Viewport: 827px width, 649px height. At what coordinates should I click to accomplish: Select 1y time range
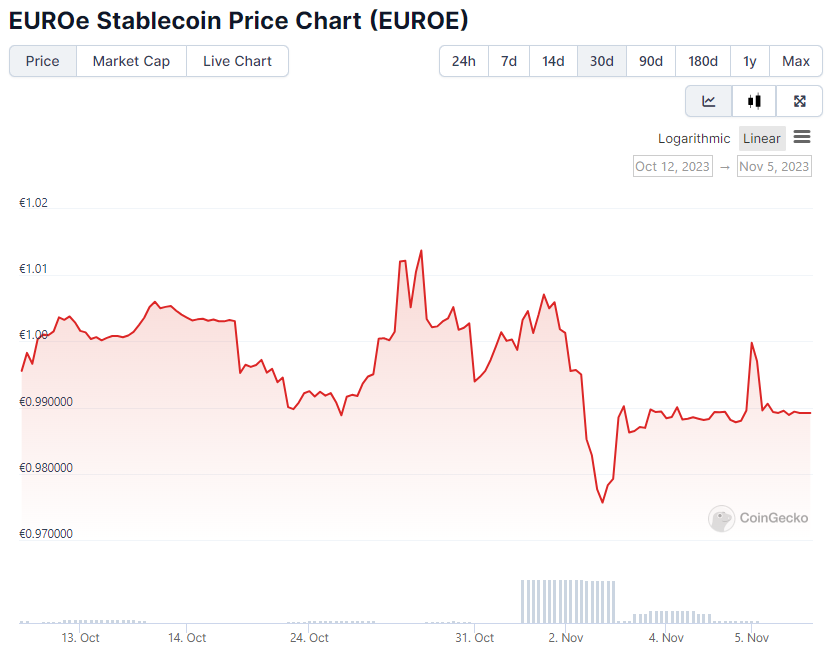pyautogui.click(x=750, y=61)
